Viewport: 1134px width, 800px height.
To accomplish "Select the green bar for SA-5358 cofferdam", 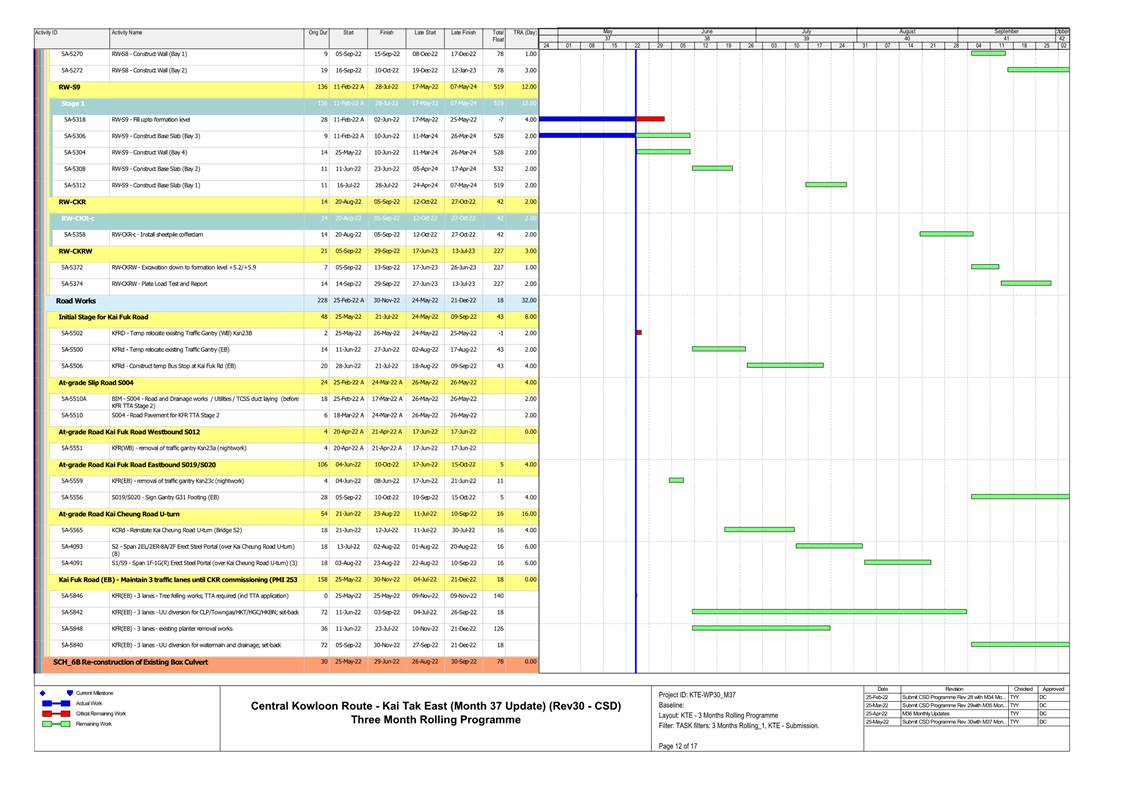I will pos(946,234).
